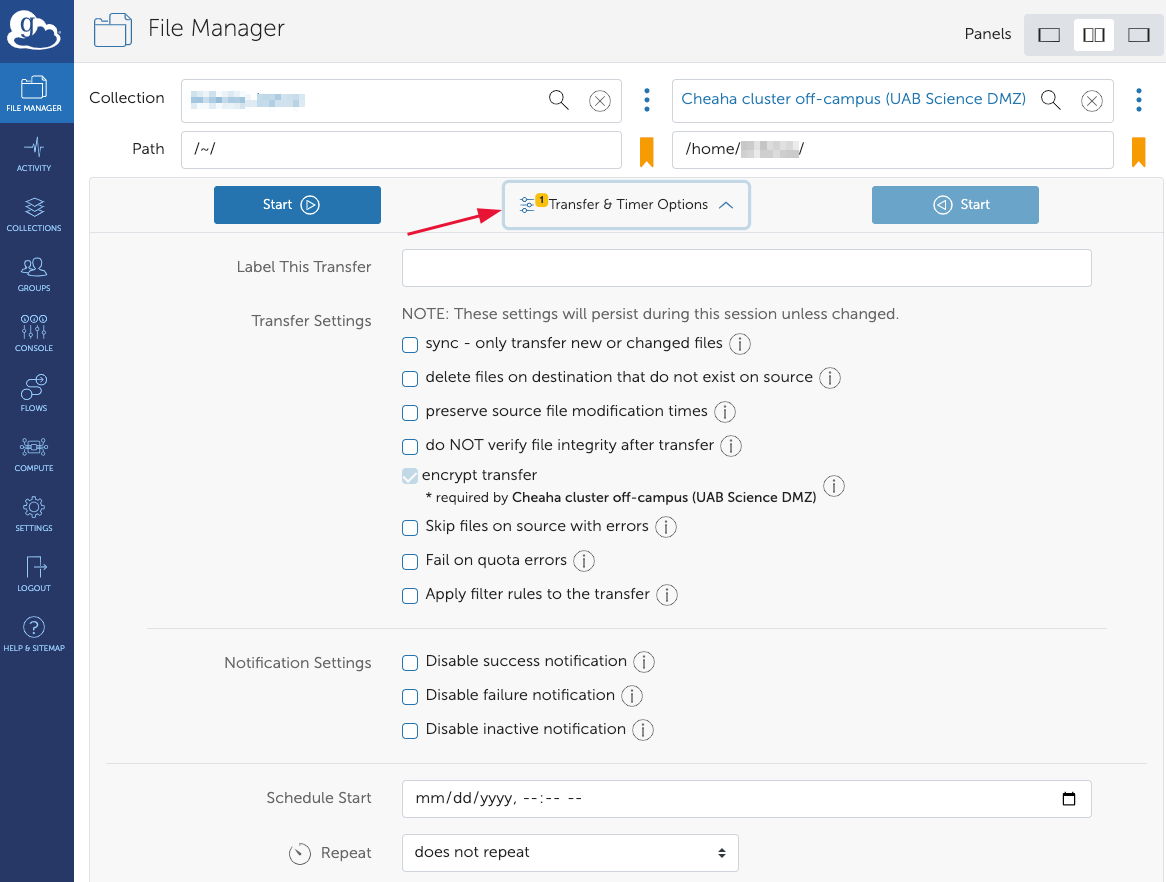The height and width of the screenshot is (882, 1166).
Task: Click the Label This Transfer field
Action: click(746, 268)
